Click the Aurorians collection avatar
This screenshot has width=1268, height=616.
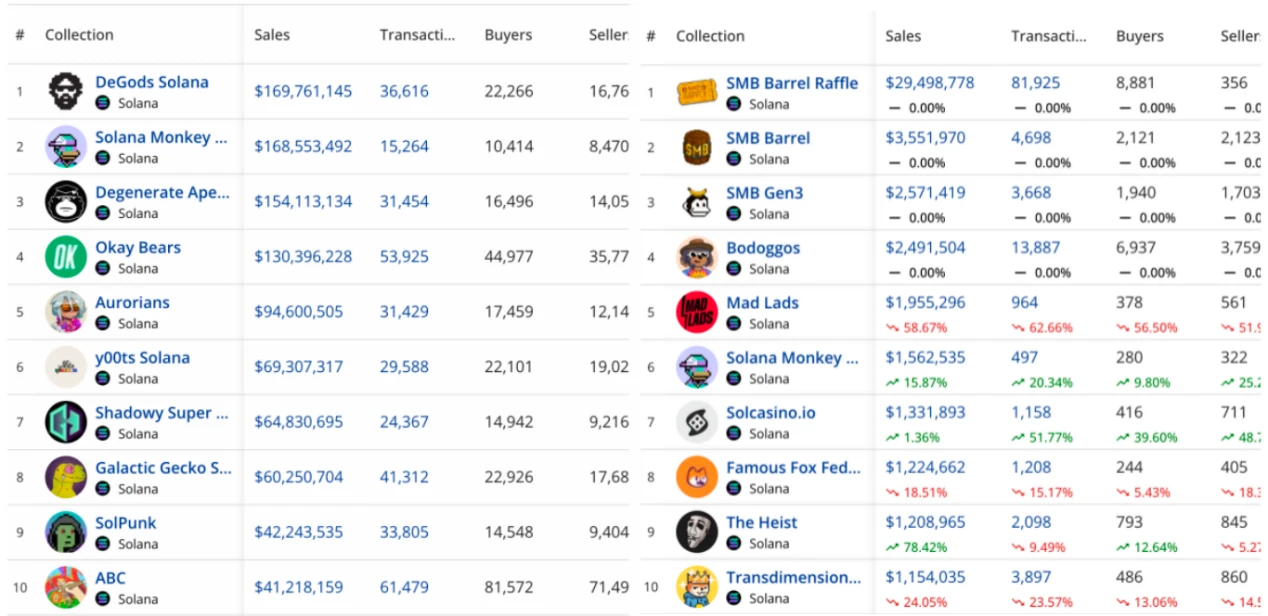click(66, 312)
